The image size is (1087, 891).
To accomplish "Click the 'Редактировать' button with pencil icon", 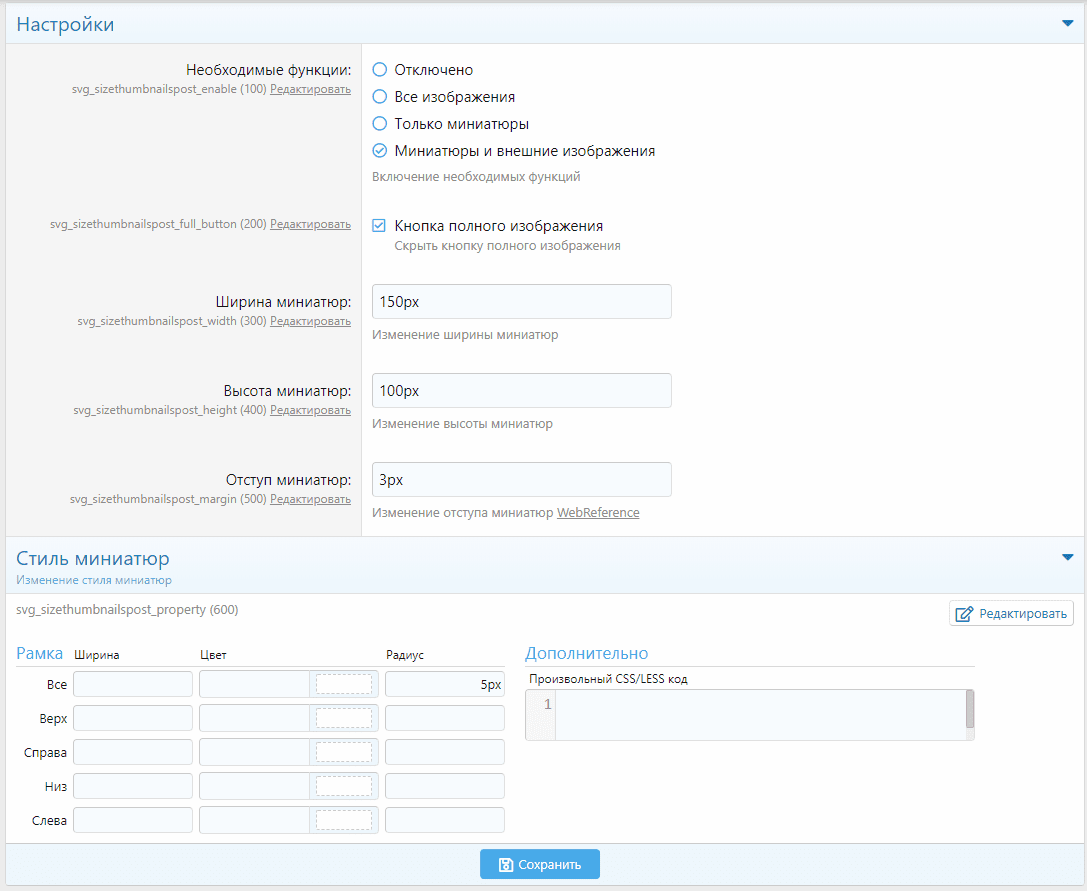I will 1011,613.
